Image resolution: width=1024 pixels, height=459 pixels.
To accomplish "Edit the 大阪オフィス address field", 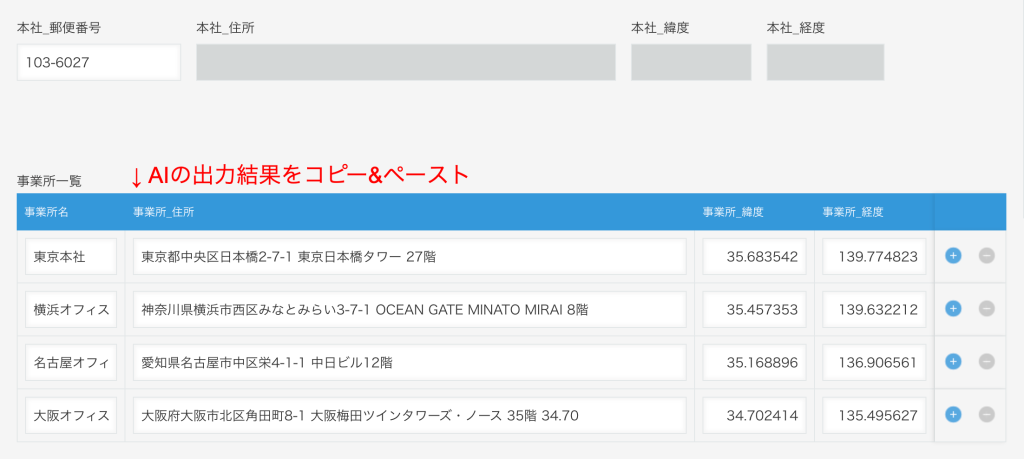I will 409,414.
